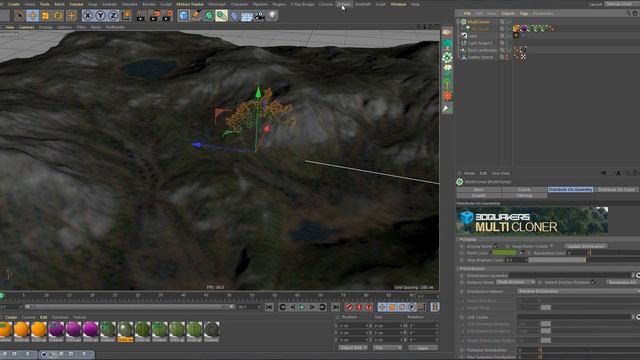Open the Filtering tab
640x360 pixels.
point(524,196)
